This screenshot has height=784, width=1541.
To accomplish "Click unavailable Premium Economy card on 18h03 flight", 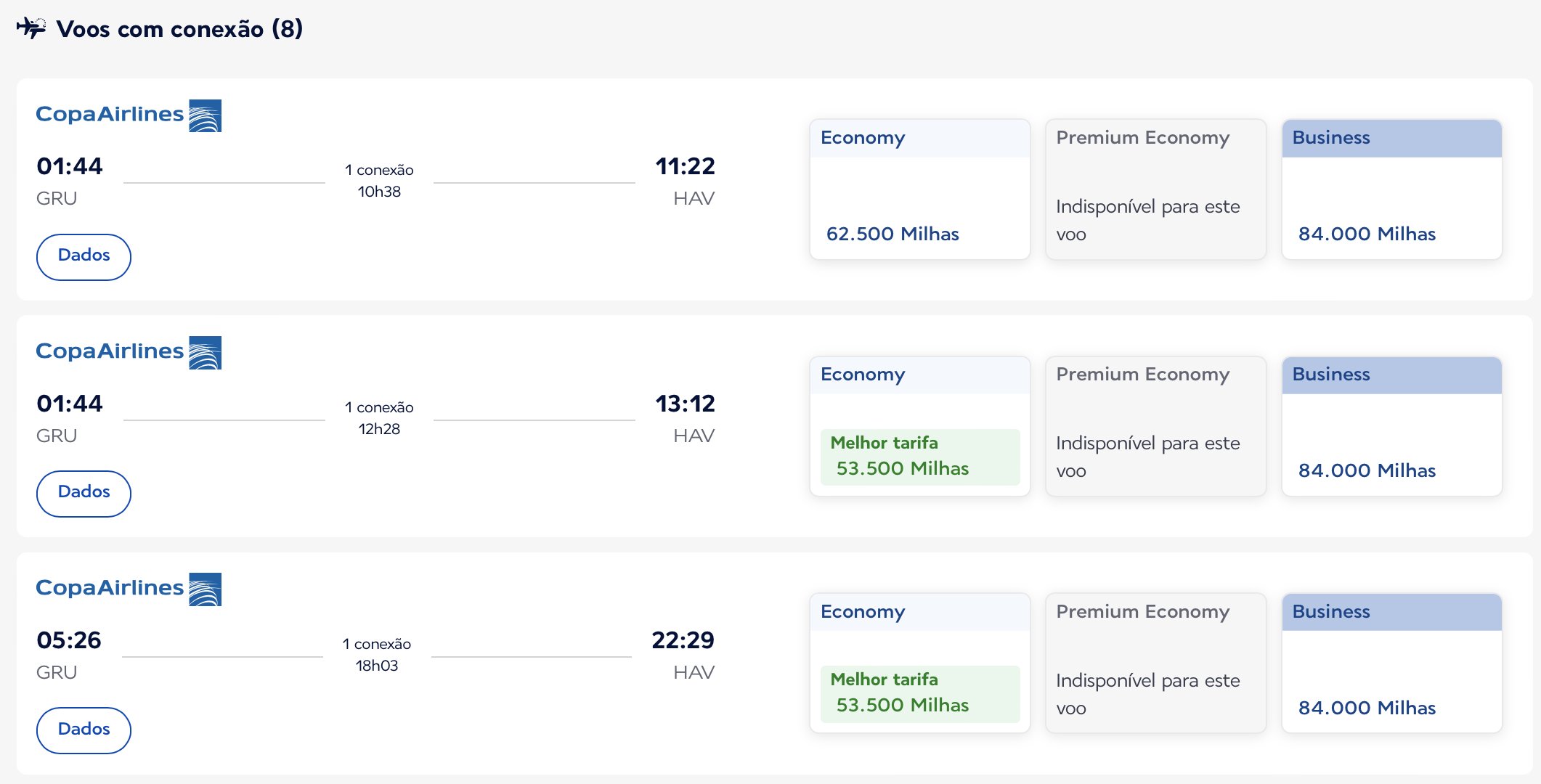I will [x=1155, y=663].
